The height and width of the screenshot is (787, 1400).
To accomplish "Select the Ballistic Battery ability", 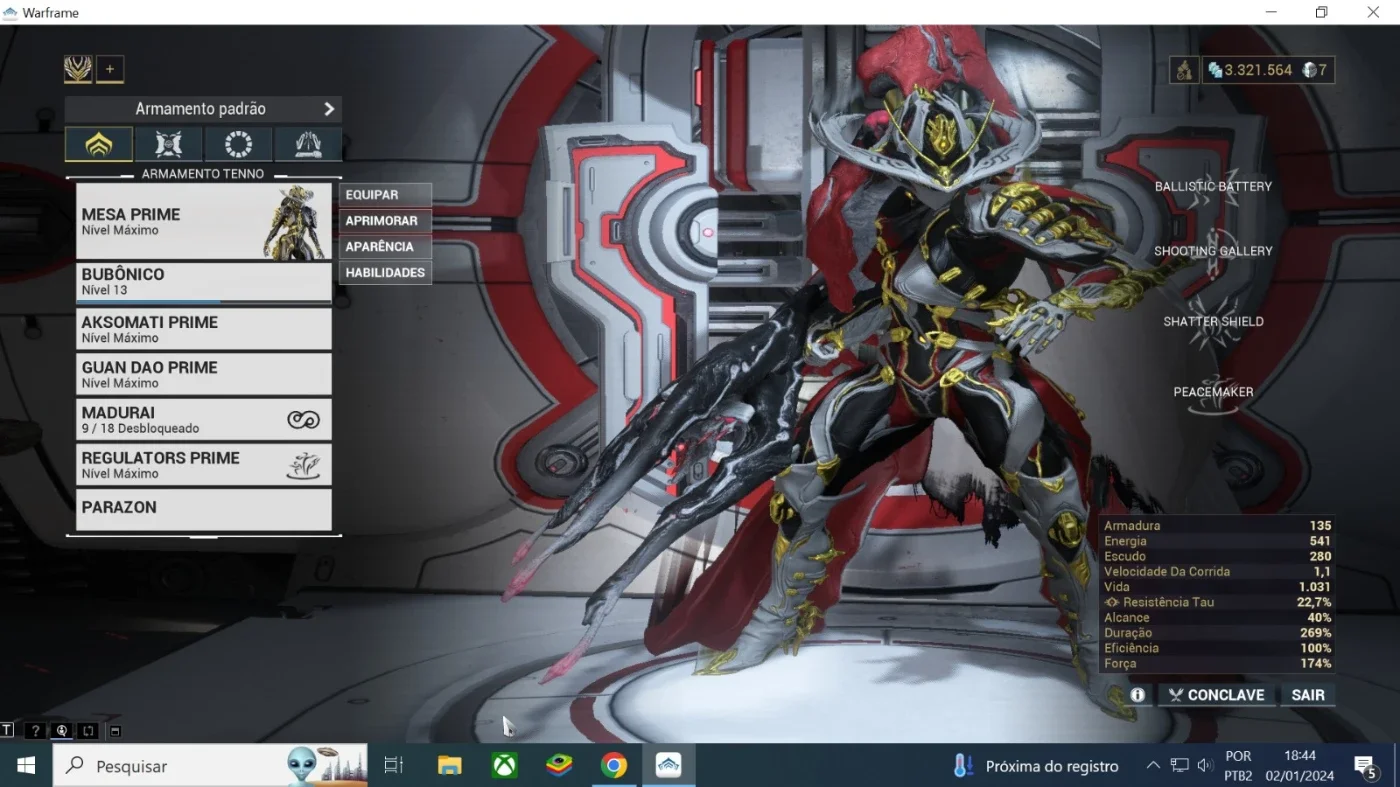I will pyautogui.click(x=1213, y=187).
